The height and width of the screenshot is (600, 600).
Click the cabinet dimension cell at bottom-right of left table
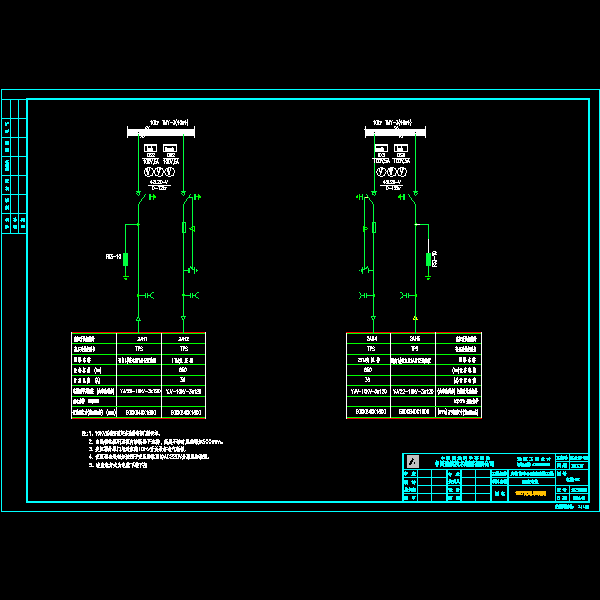(186, 412)
